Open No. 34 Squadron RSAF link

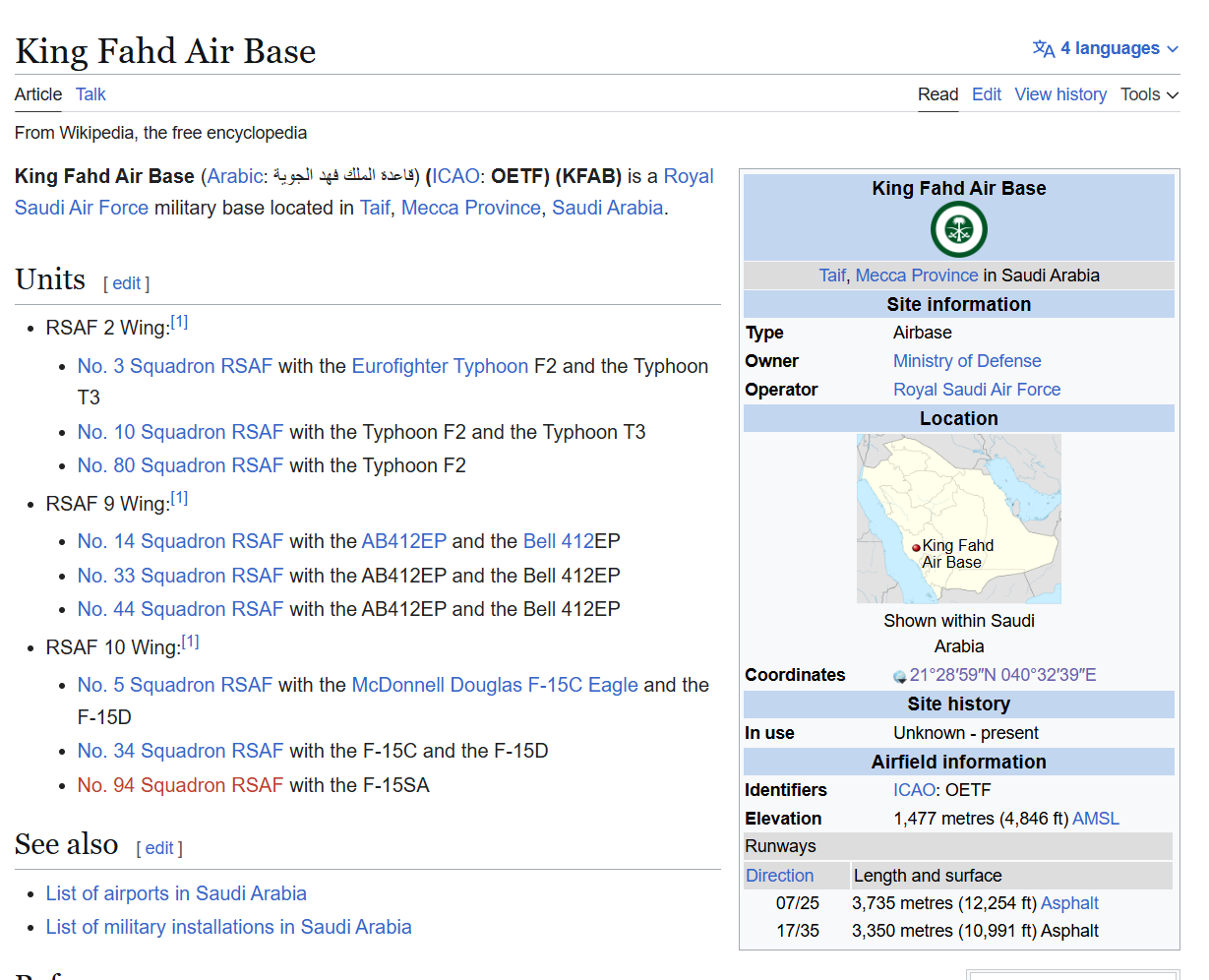pos(180,751)
